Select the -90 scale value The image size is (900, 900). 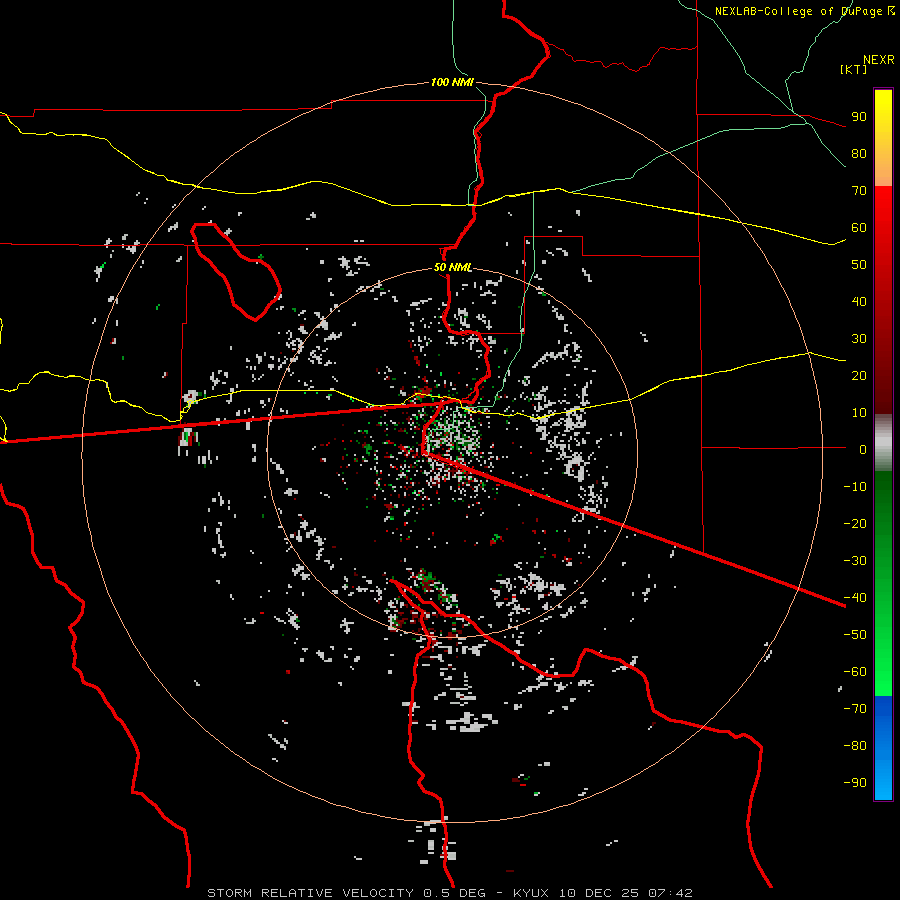tap(855, 782)
